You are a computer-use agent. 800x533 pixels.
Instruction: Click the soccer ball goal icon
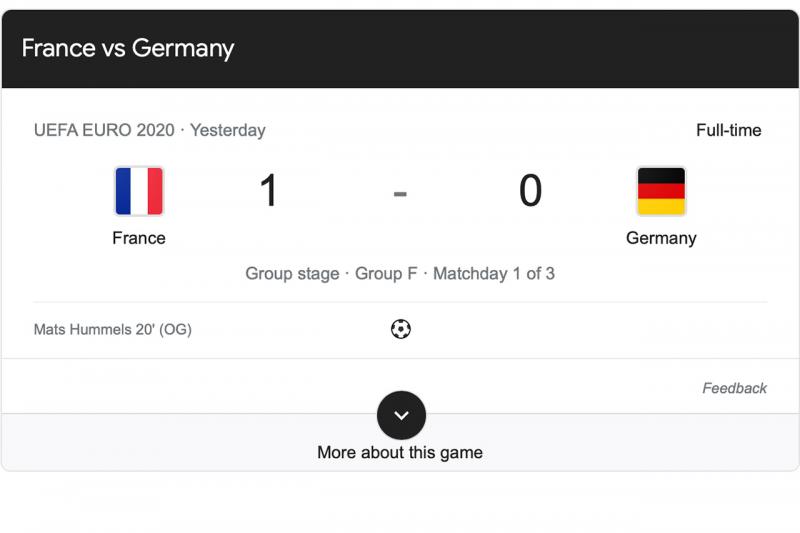(401, 329)
